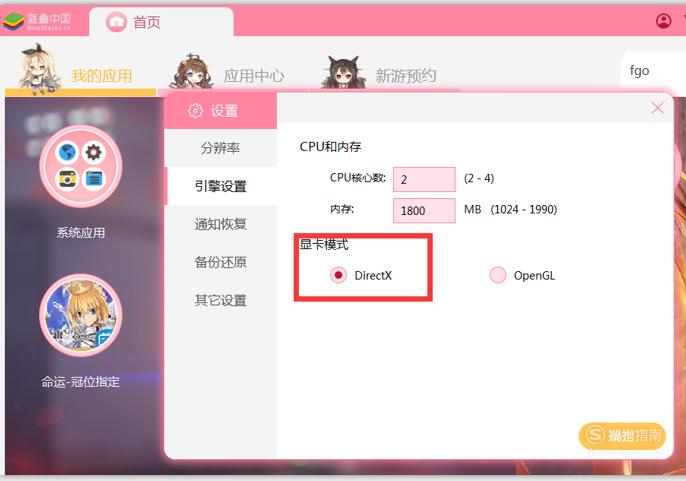Select the DirectX graphics mode
This screenshot has width=686, height=481.
point(338,275)
